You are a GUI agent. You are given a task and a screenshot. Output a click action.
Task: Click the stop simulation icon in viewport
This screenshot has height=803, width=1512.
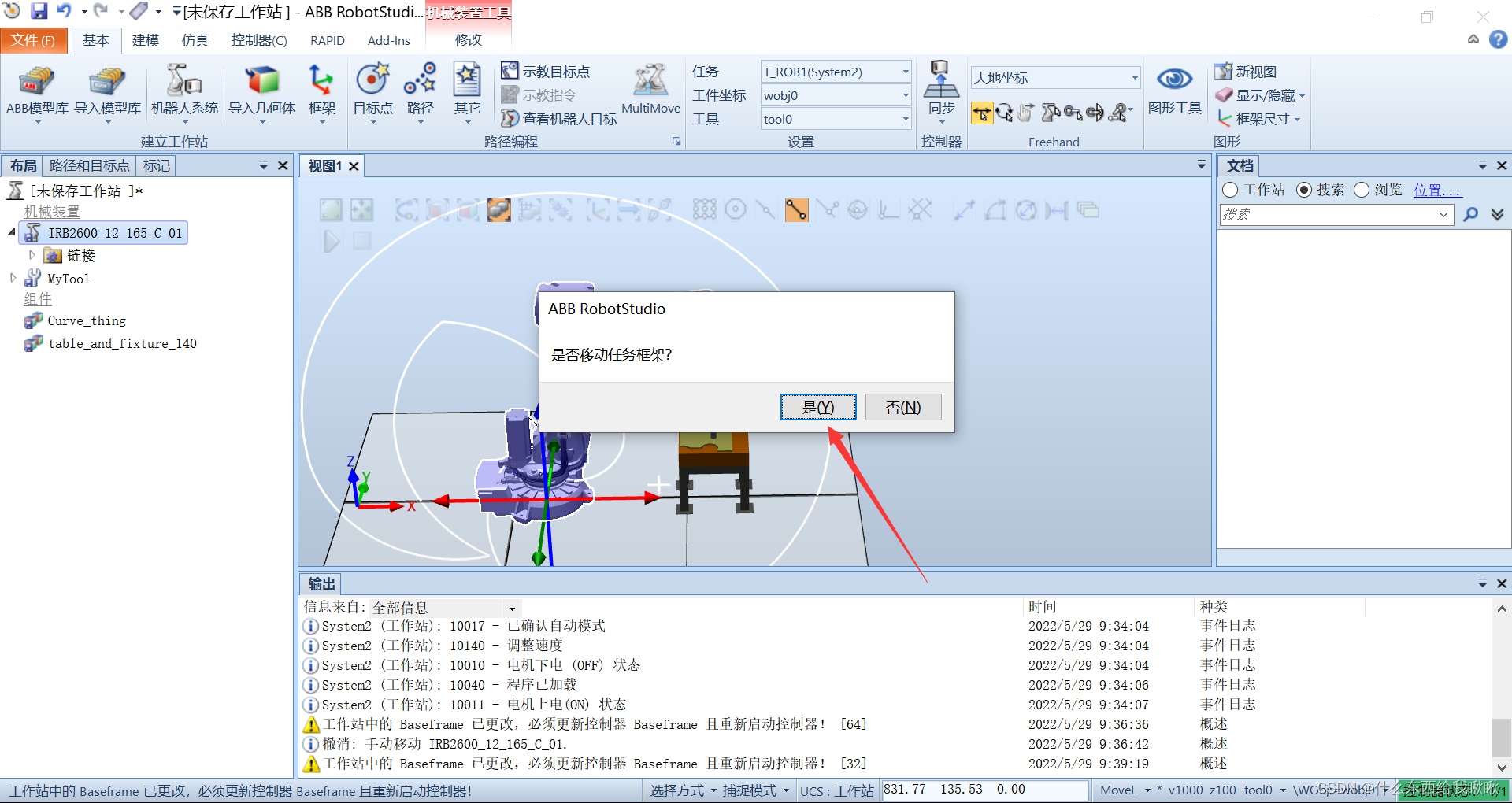coord(361,241)
